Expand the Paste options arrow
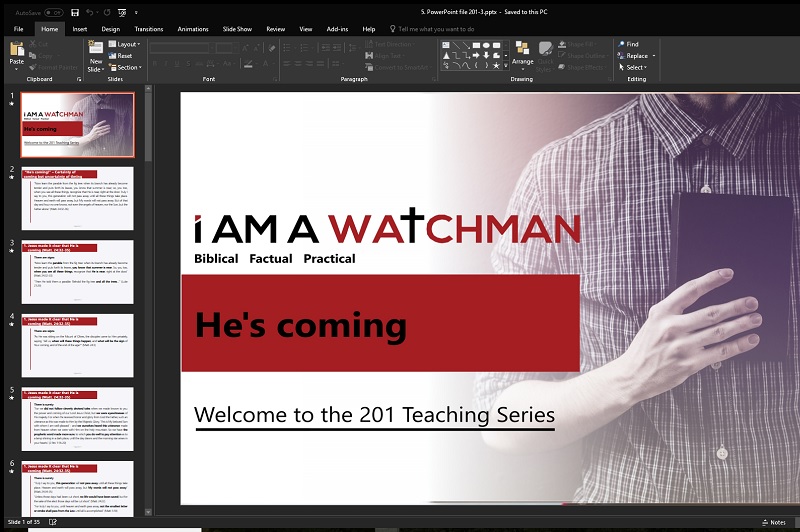 point(17,68)
